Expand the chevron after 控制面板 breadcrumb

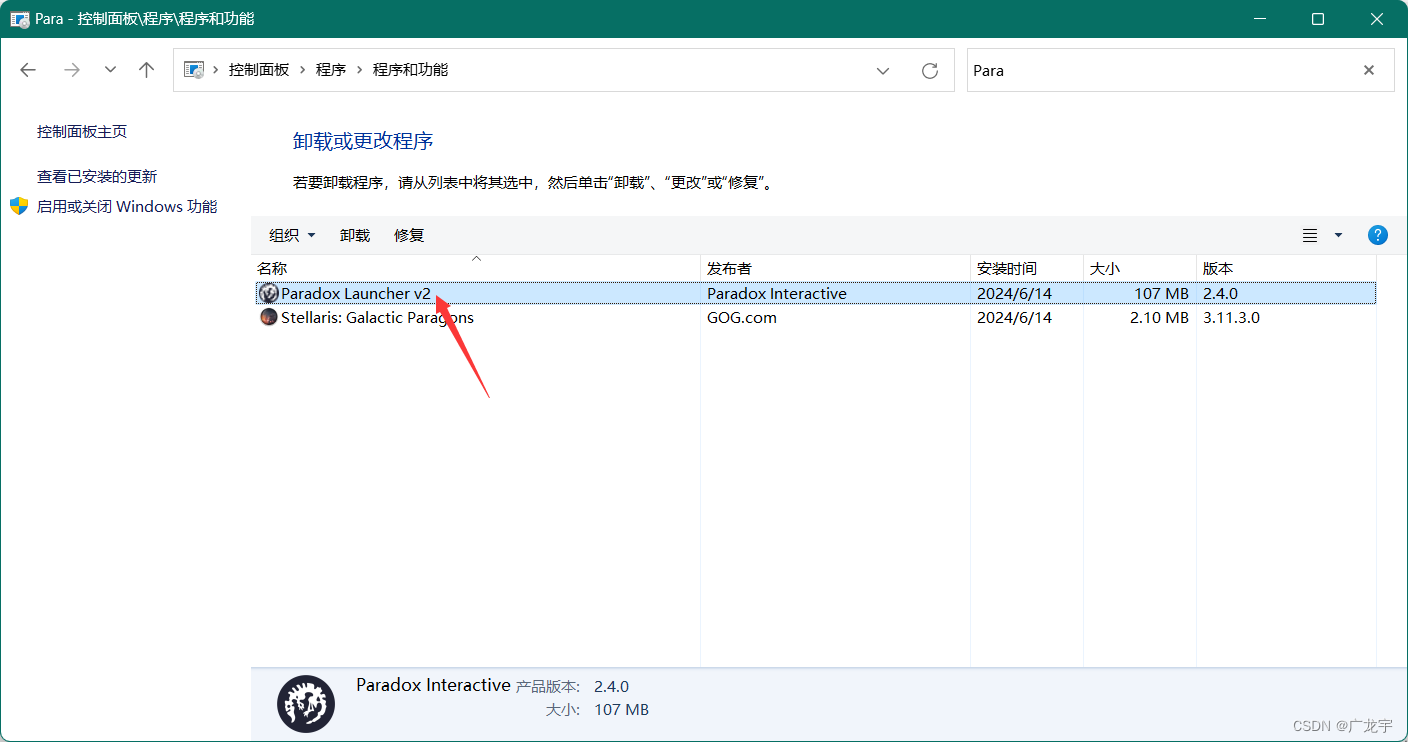tap(302, 70)
